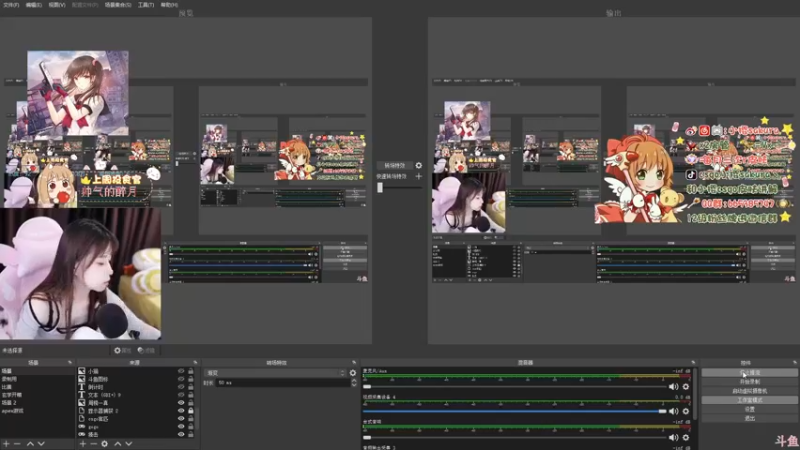Screen dimensions: 800x450
Task: Mute the 麦克风/Aux channel via speaker icon
Action: [673, 387]
